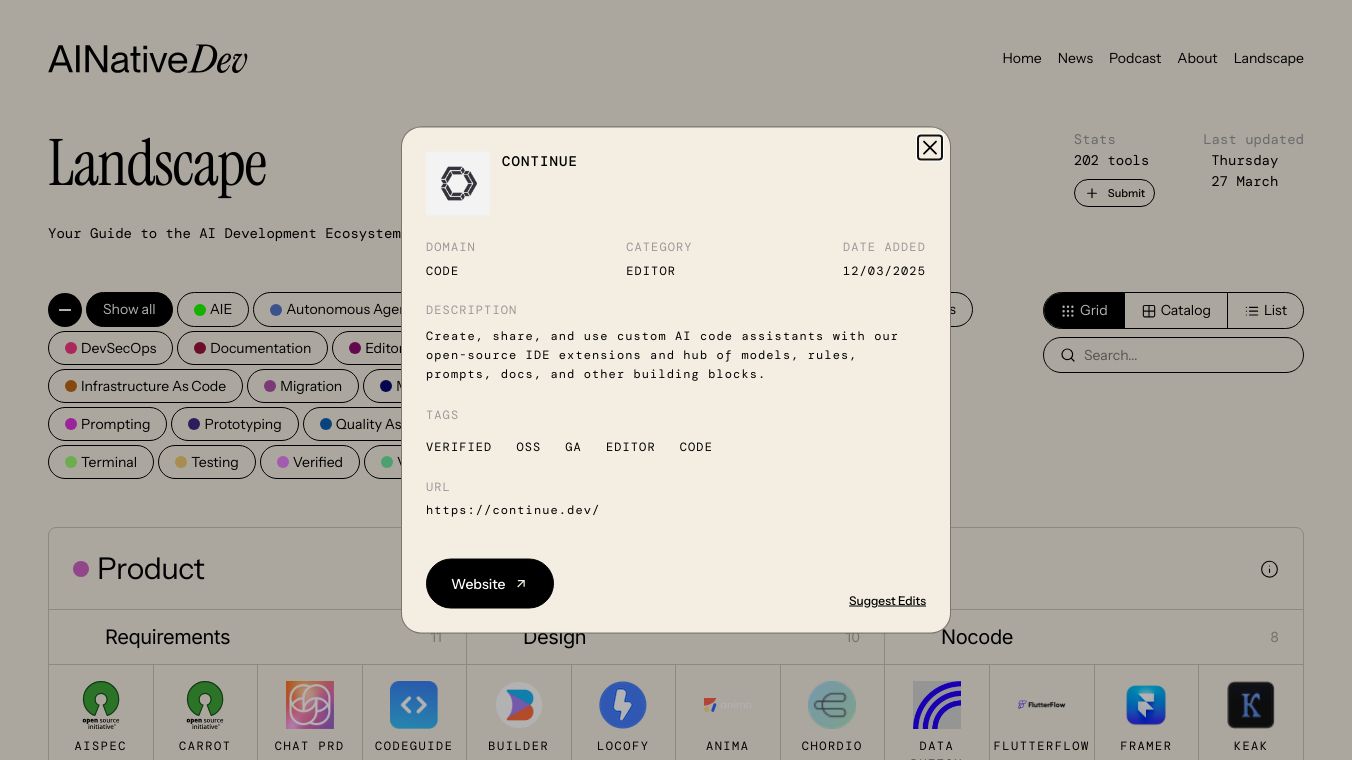1352x760 pixels.
Task: Toggle the AIE filter tag
Action: tap(213, 310)
